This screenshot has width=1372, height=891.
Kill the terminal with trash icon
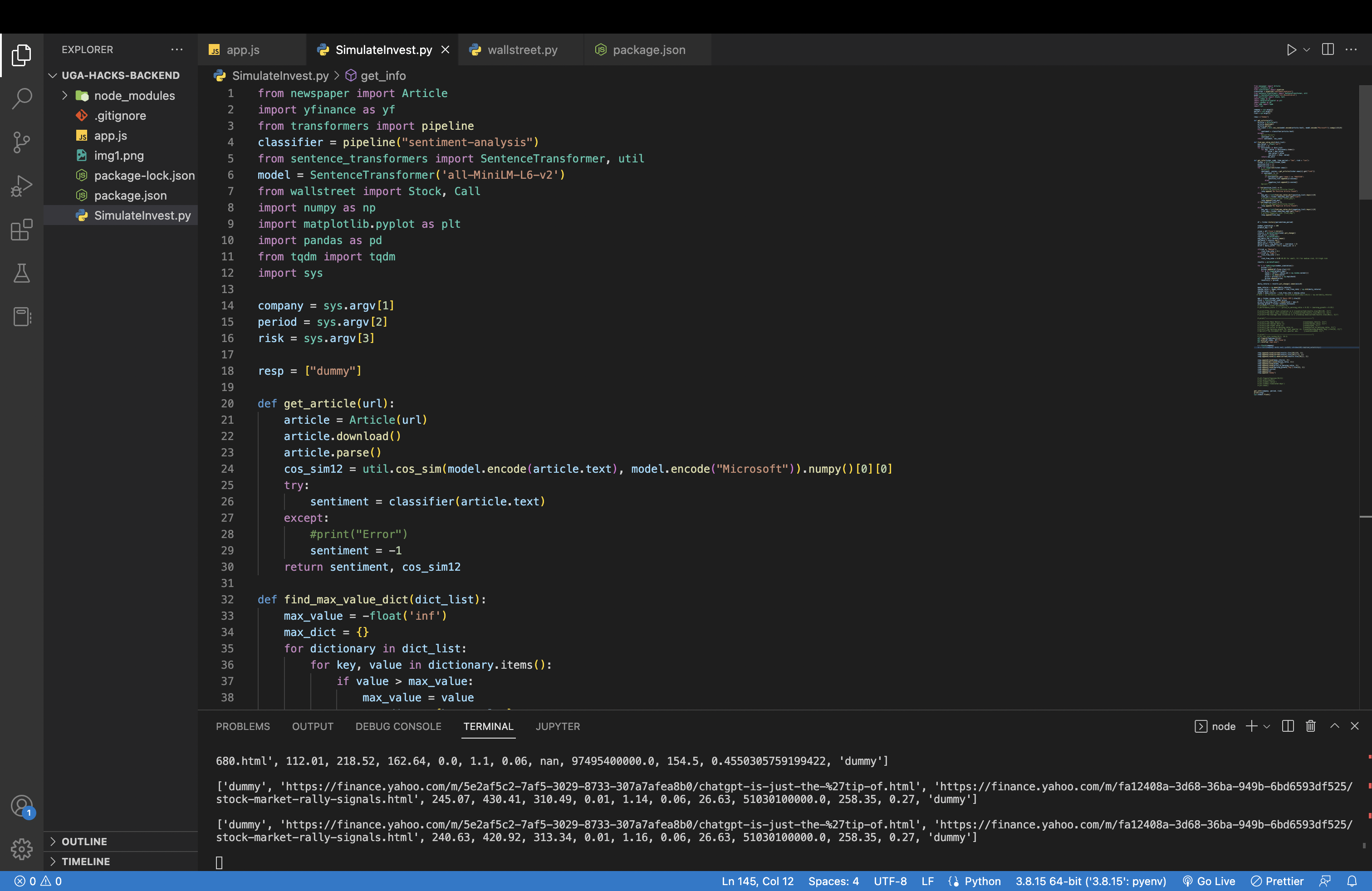pyautogui.click(x=1310, y=726)
